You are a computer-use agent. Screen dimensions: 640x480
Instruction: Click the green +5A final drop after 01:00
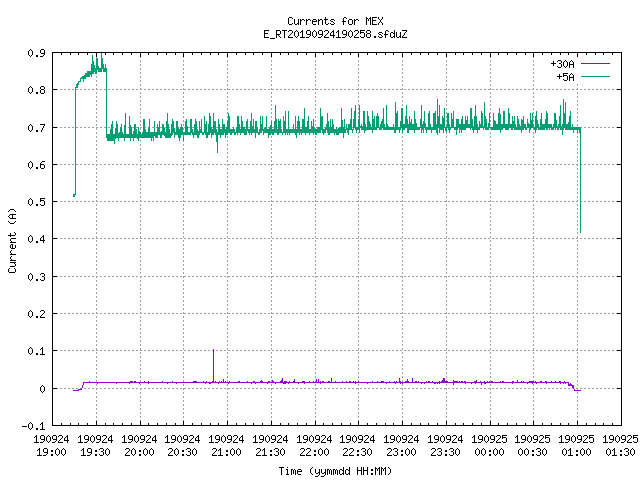coord(580,182)
